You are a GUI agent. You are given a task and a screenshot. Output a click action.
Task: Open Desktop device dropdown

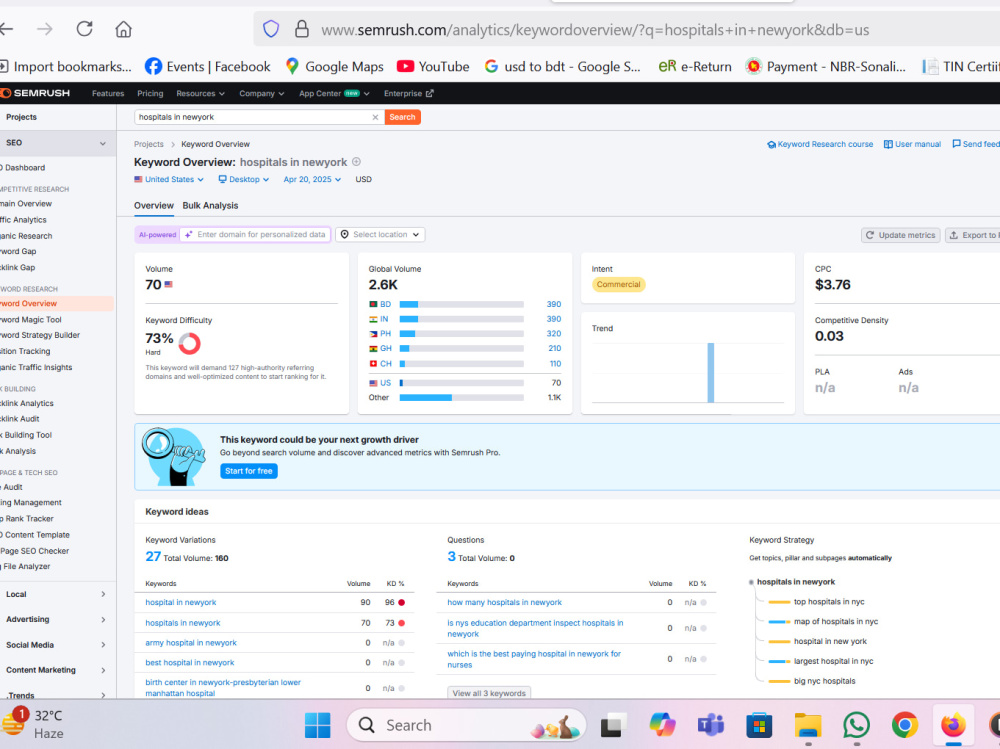pos(244,179)
